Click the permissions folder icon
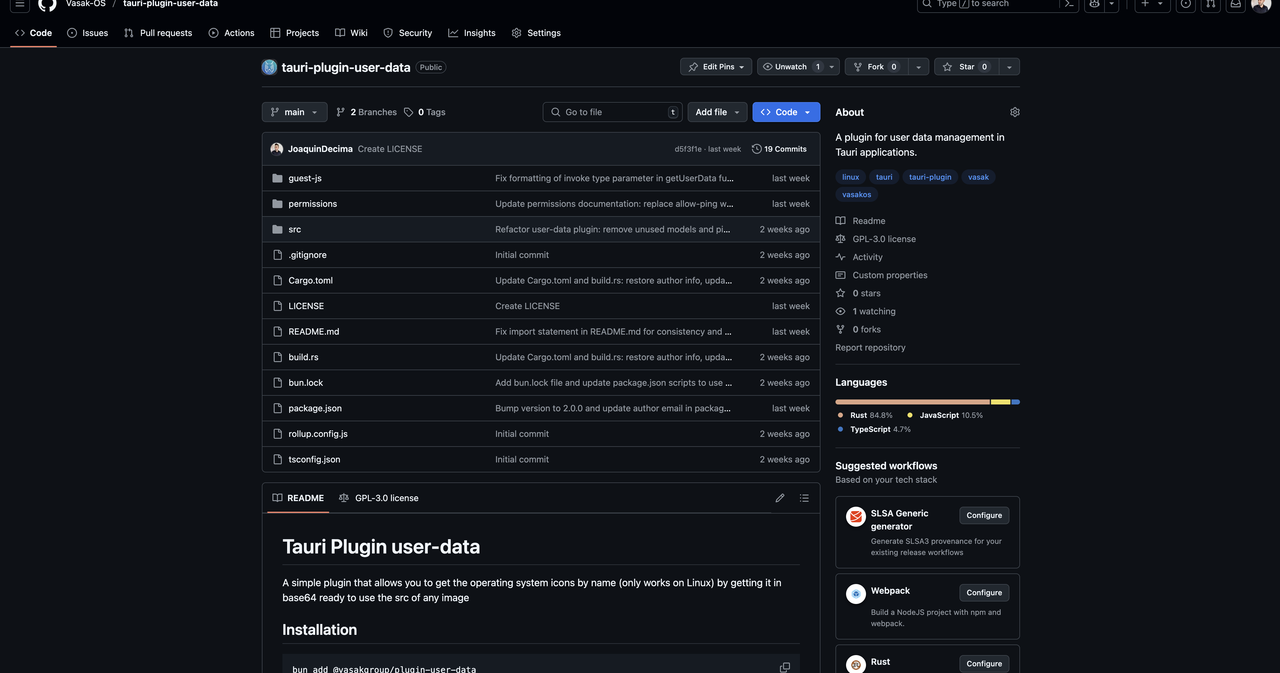The width and height of the screenshot is (1280, 673). pyautogui.click(x=278, y=204)
